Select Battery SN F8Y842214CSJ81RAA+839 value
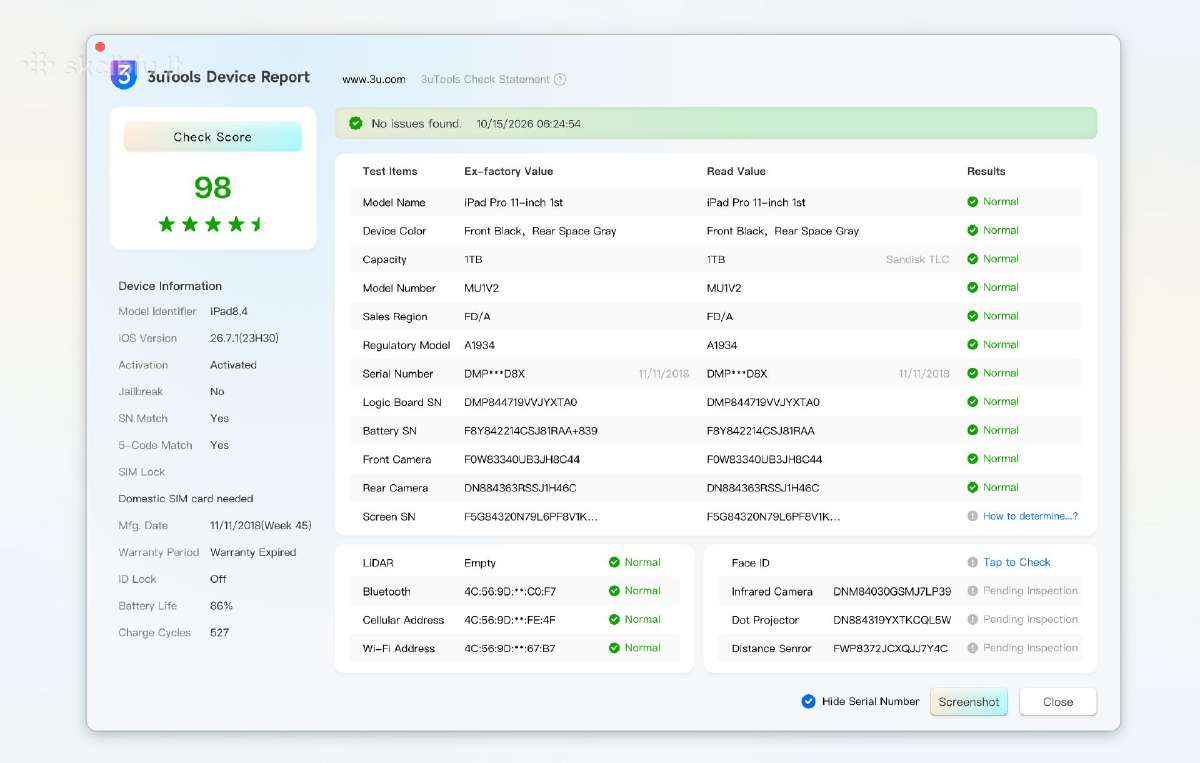The height and width of the screenshot is (763, 1200). click(x=531, y=431)
